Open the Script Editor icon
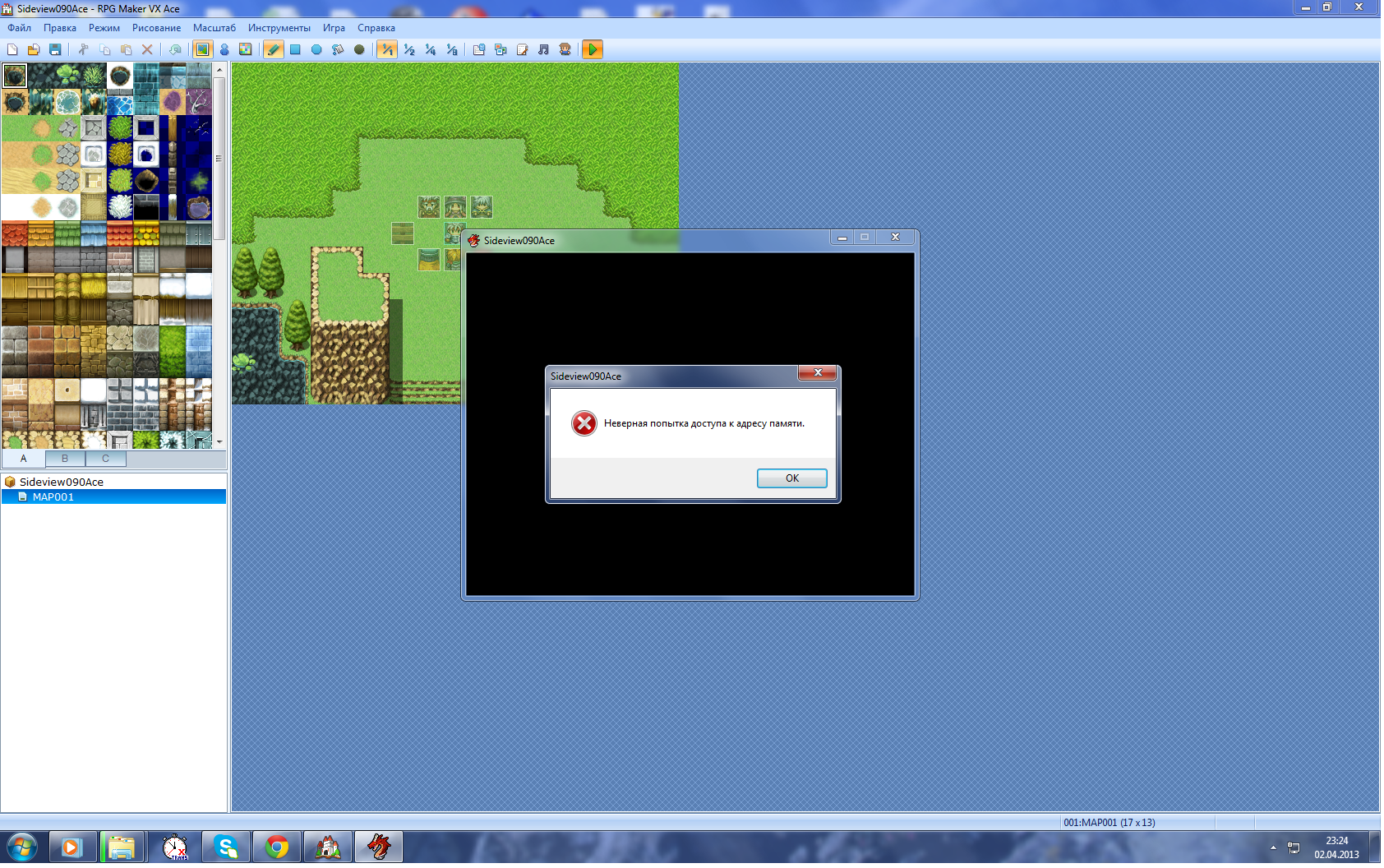 [x=522, y=50]
